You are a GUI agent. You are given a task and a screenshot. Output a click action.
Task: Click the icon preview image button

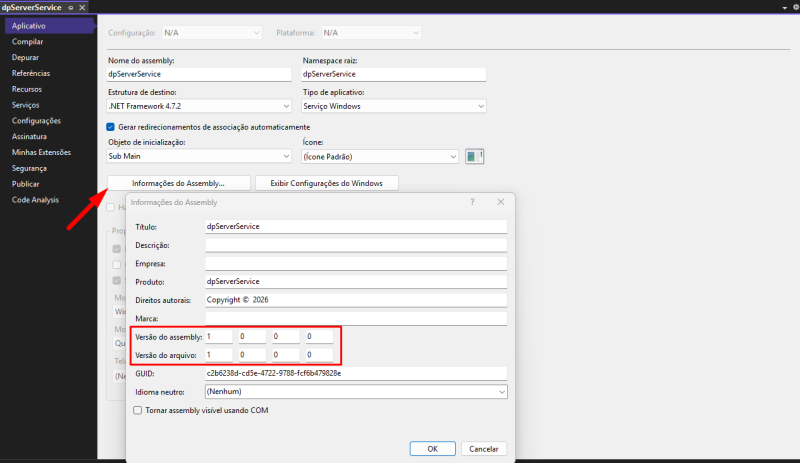click(x=474, y=156)
